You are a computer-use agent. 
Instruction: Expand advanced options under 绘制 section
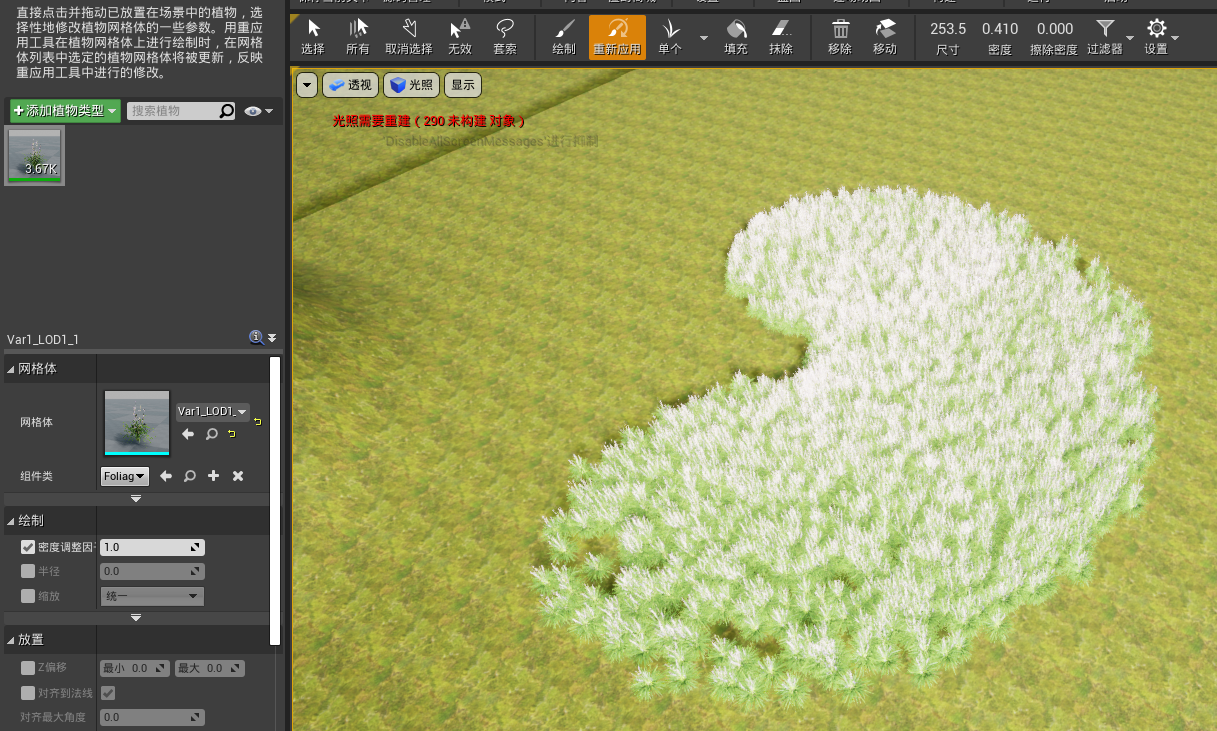coord(136,617)
